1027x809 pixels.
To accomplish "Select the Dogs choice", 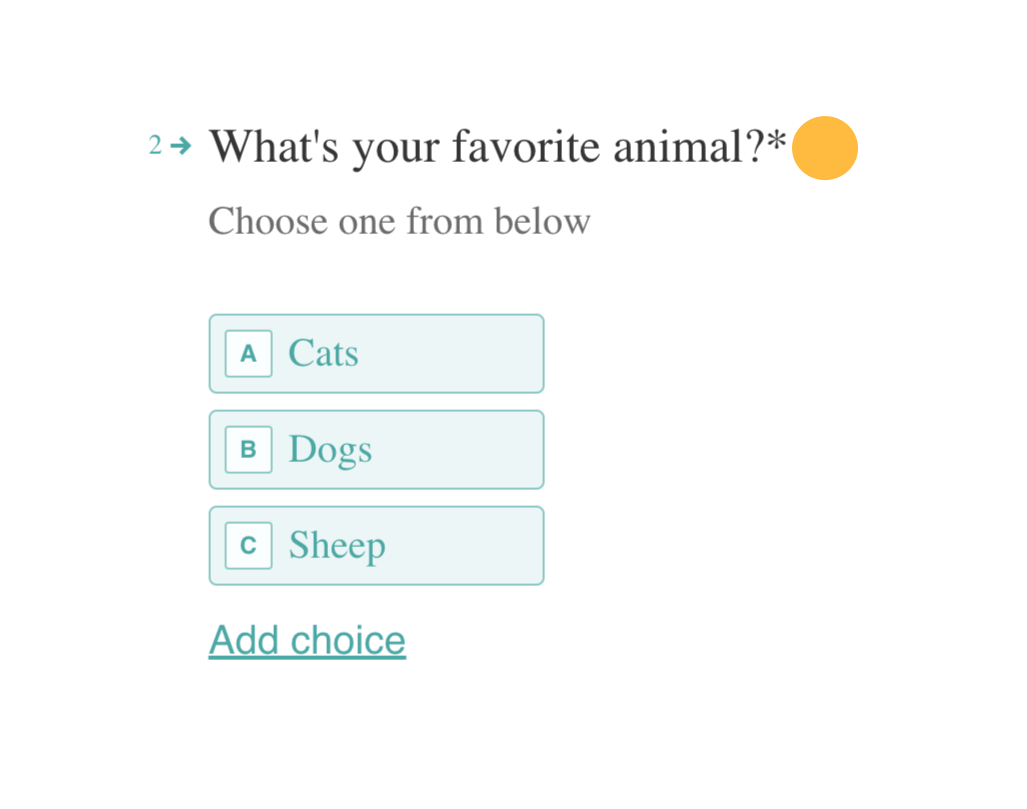I will 377,449.
